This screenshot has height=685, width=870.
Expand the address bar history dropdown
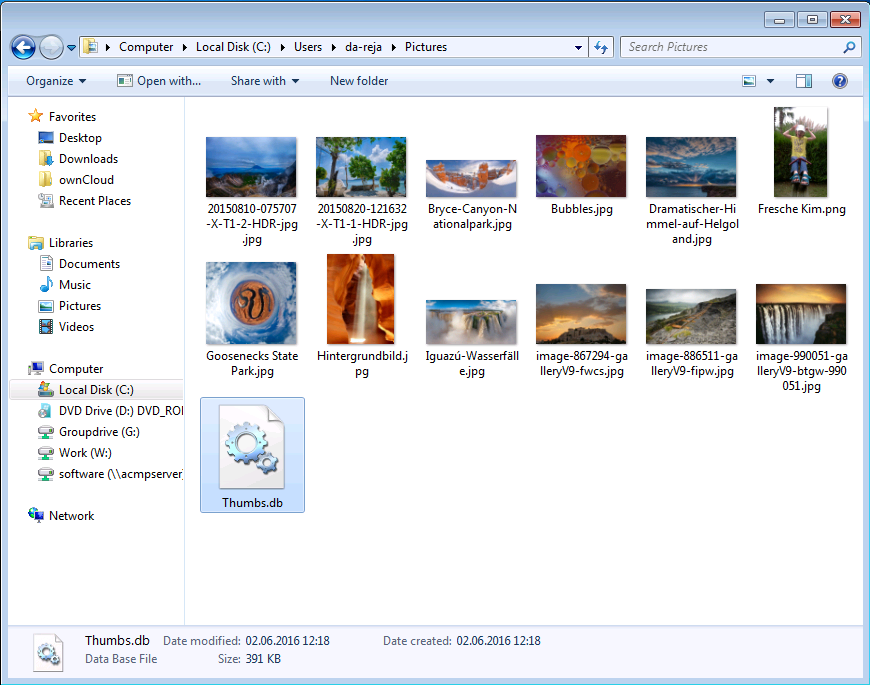pos(579,47)
